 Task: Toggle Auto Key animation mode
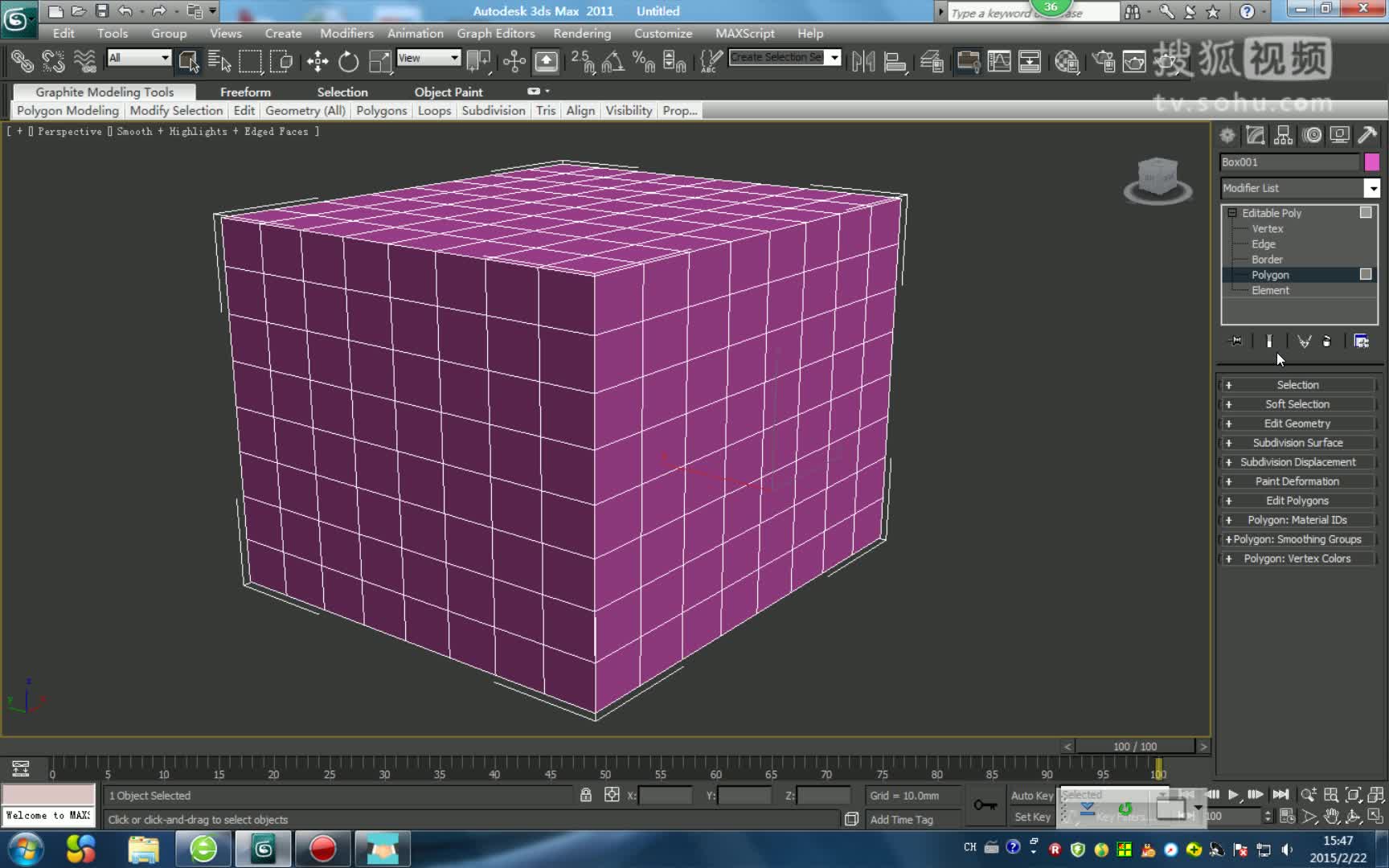[x=1031, y=795]
